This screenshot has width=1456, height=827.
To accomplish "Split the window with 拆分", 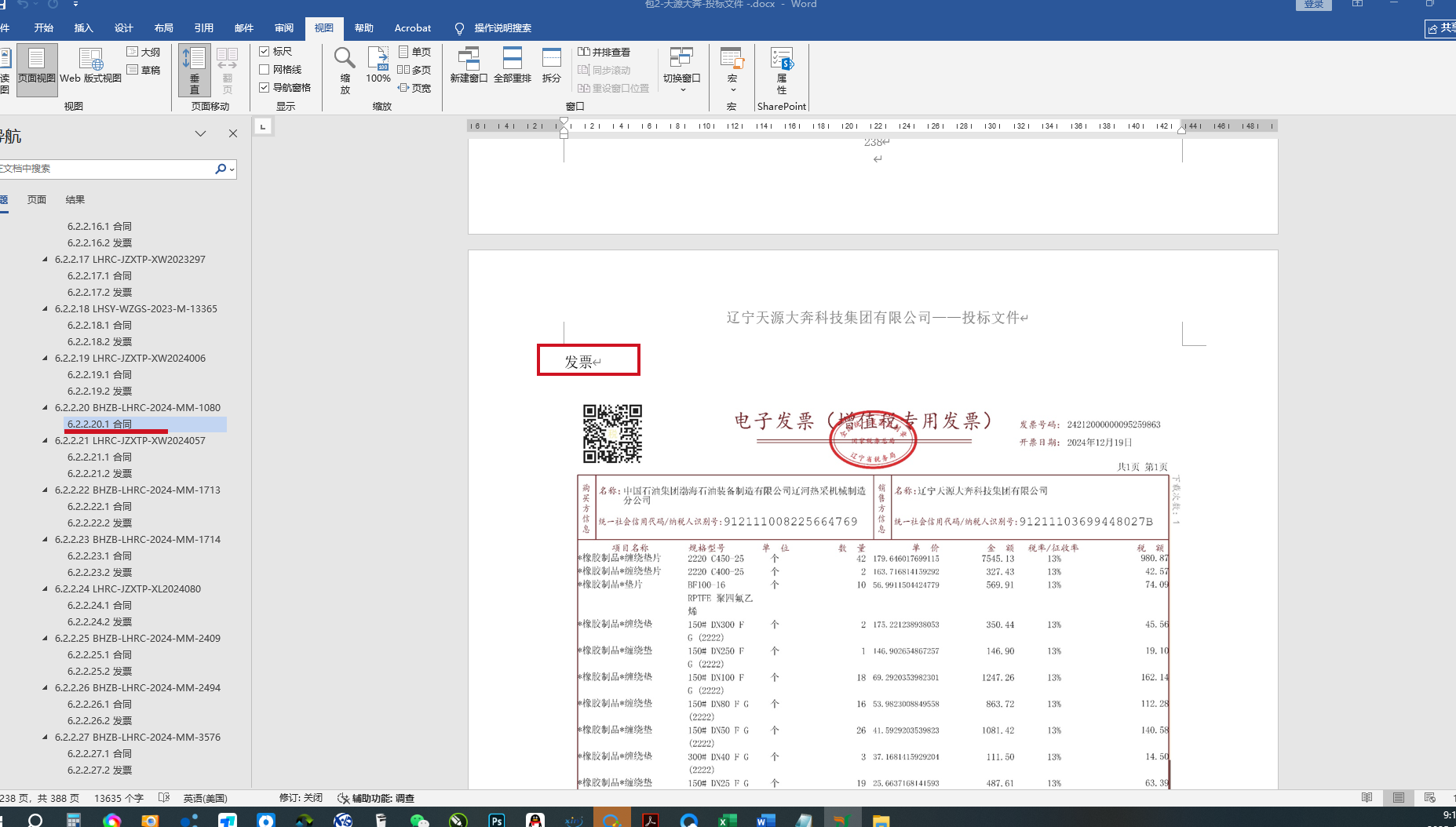I will click(552, 64).
